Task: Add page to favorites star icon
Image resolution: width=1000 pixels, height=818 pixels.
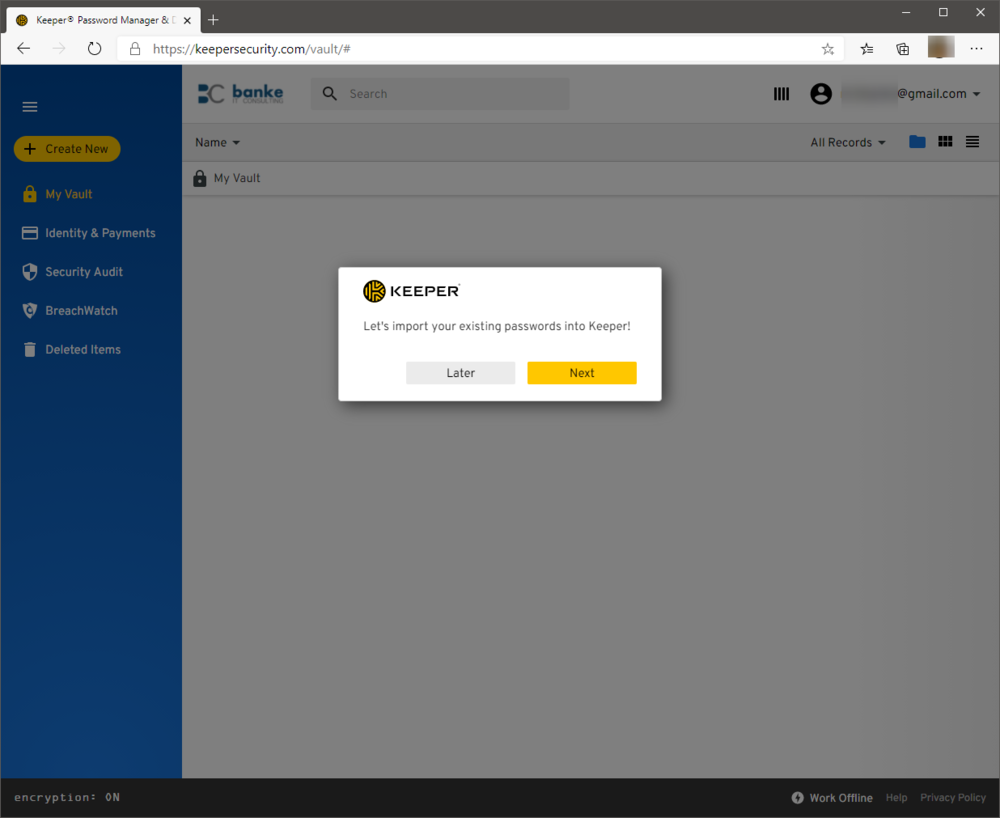Action: (828, 49)
